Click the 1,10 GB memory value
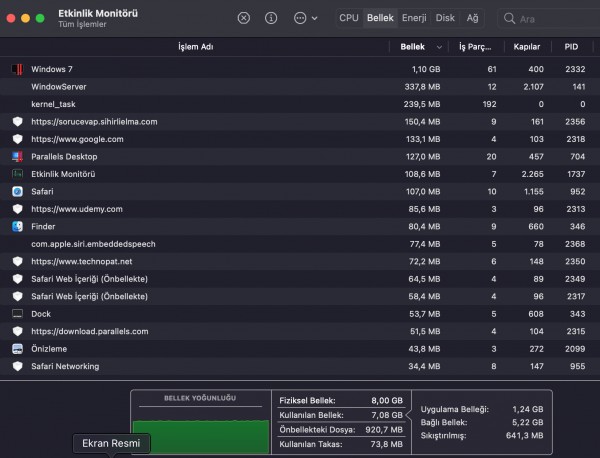 426,69
